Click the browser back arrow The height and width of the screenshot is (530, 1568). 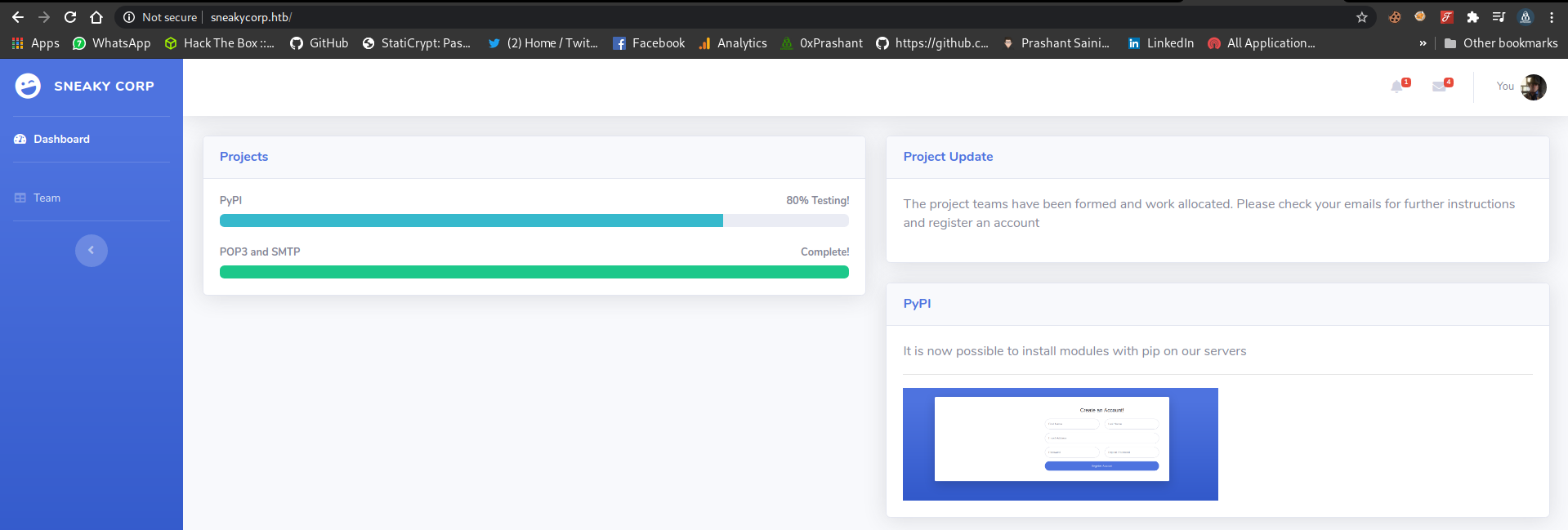[18, 17]
